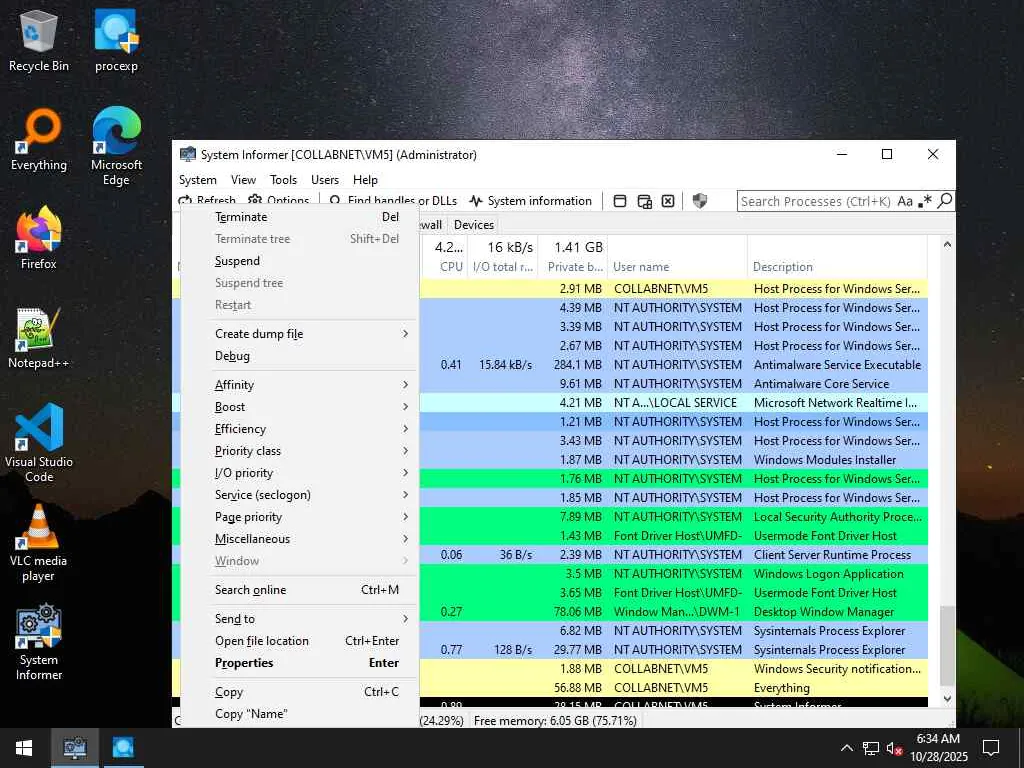Open the Tools menu
This screenshot has width=1024, height=768.
[x=283, y=180]
